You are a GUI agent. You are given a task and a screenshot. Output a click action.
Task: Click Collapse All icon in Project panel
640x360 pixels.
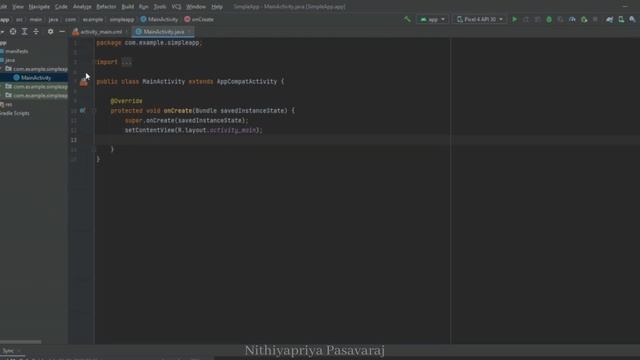tap(36, 31)
